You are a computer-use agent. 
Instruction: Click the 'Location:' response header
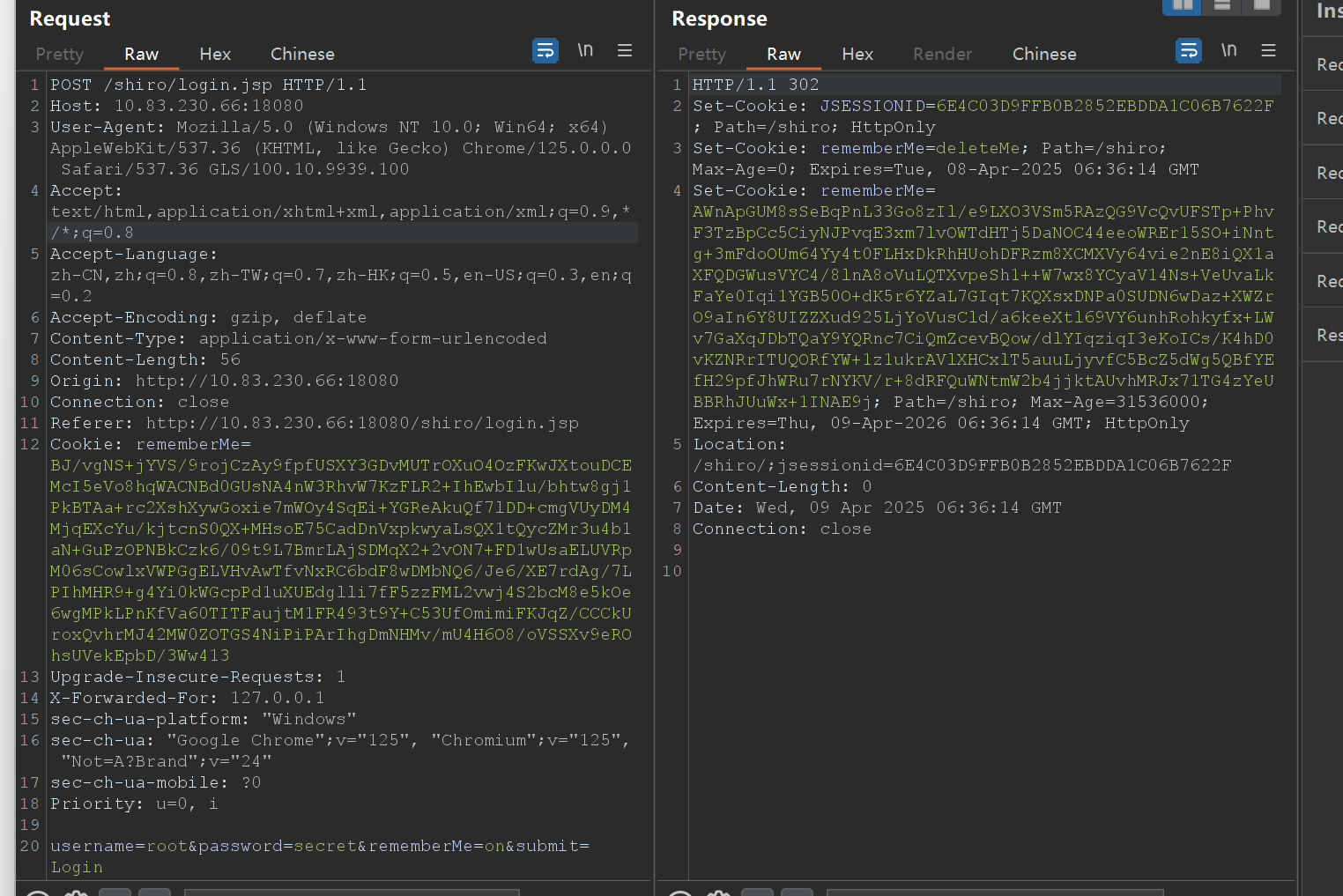738,444
